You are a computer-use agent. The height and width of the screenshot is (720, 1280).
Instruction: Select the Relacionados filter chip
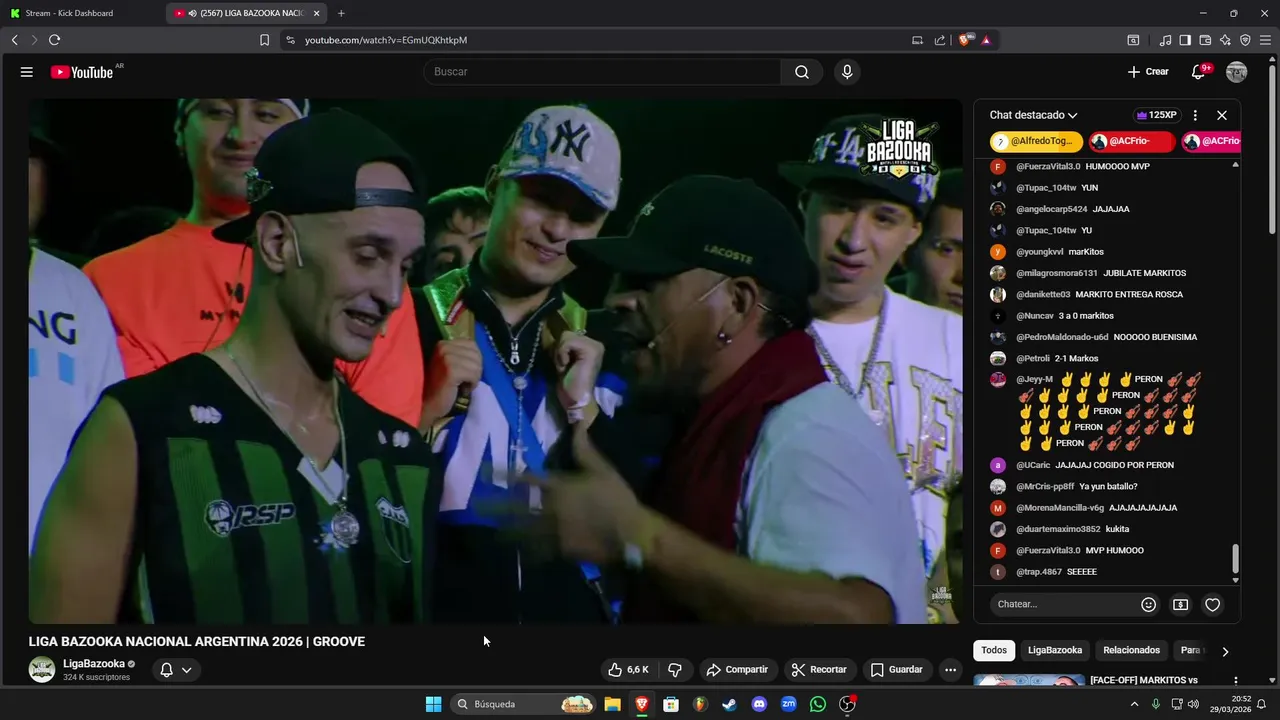click(x=1131, y=650)
